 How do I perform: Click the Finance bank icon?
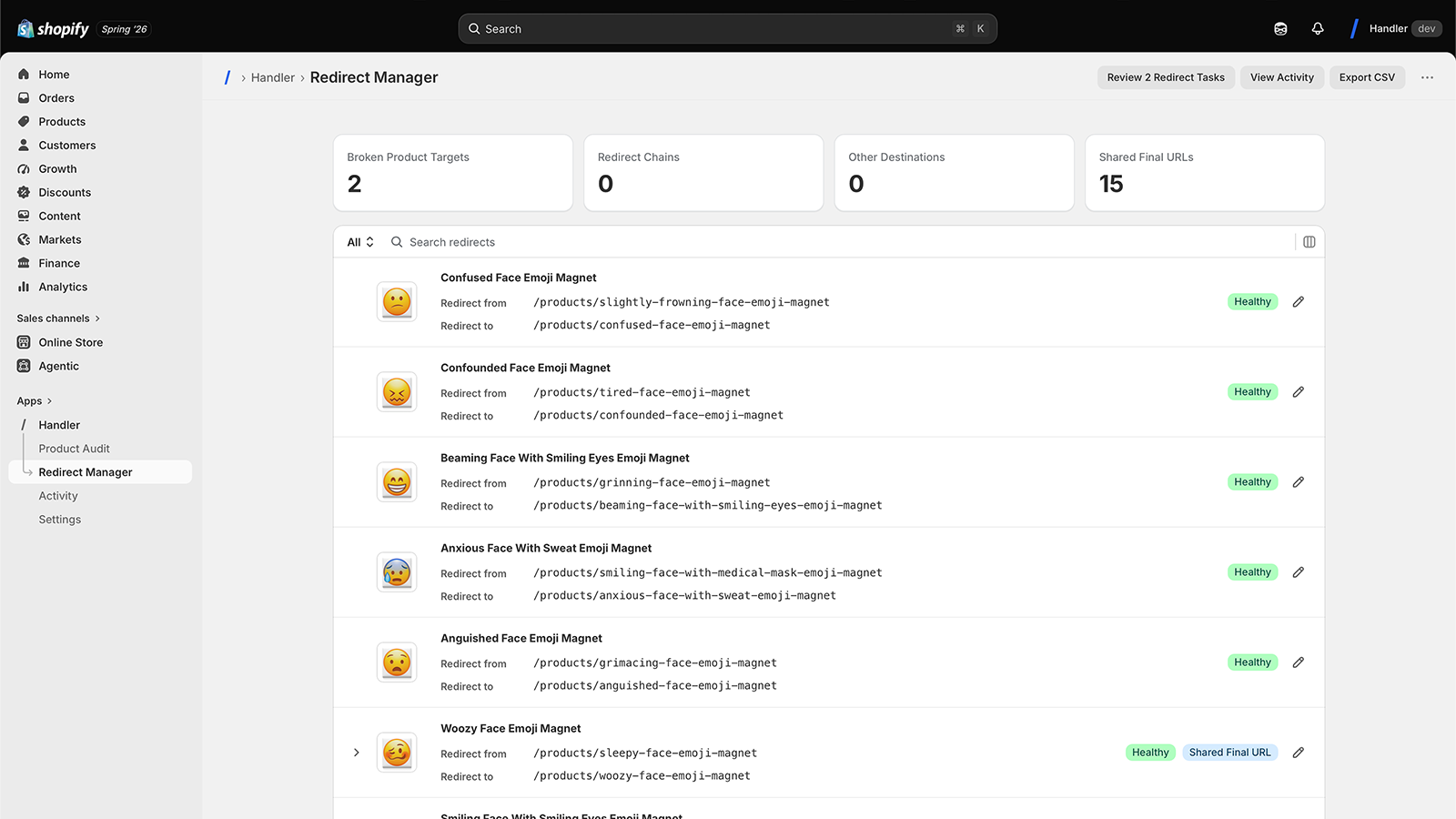coord(24,264)
